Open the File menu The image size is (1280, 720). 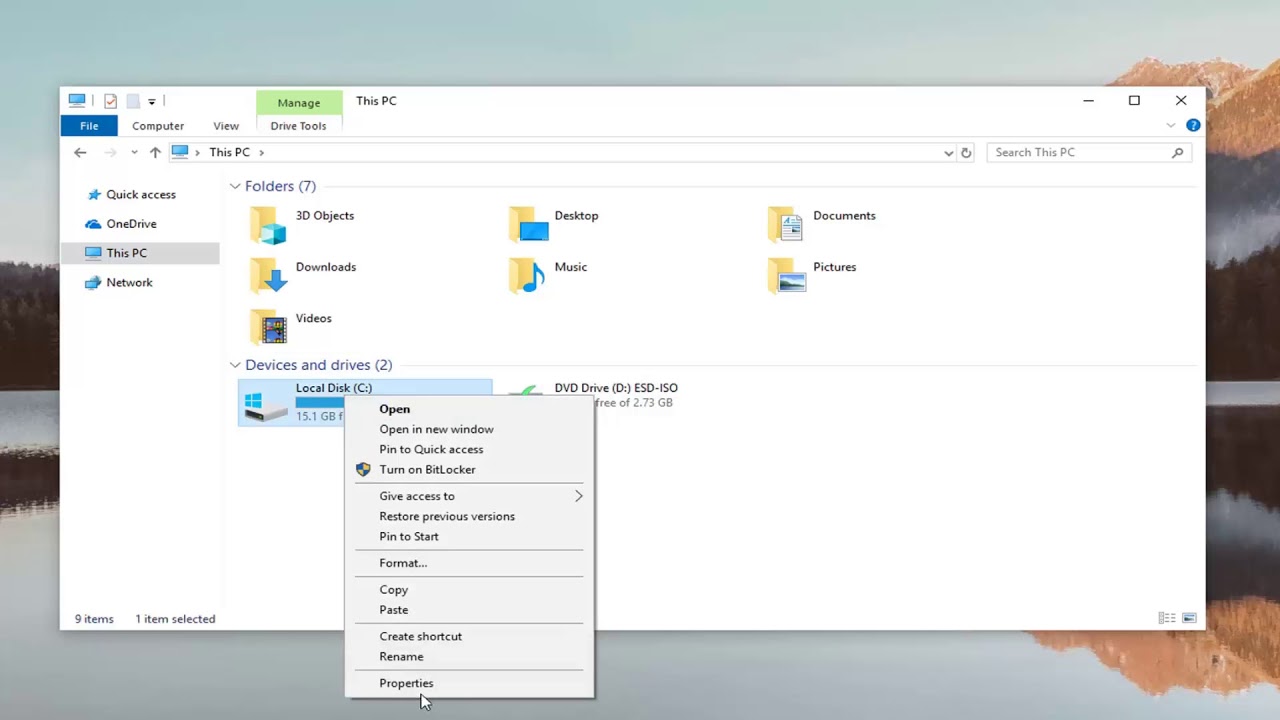(89, 126)
